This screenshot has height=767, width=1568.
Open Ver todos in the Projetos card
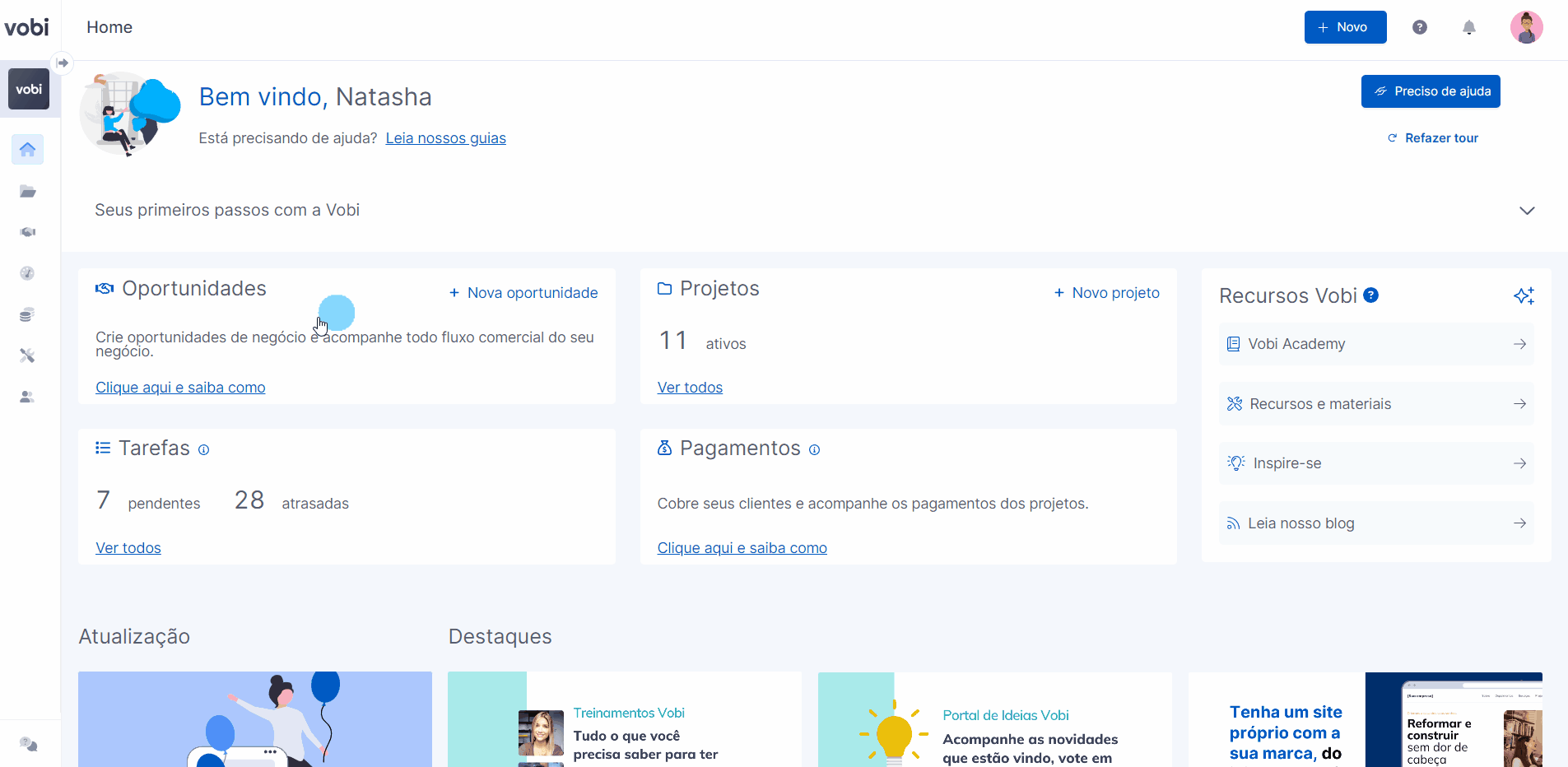[x=690, y=388]
